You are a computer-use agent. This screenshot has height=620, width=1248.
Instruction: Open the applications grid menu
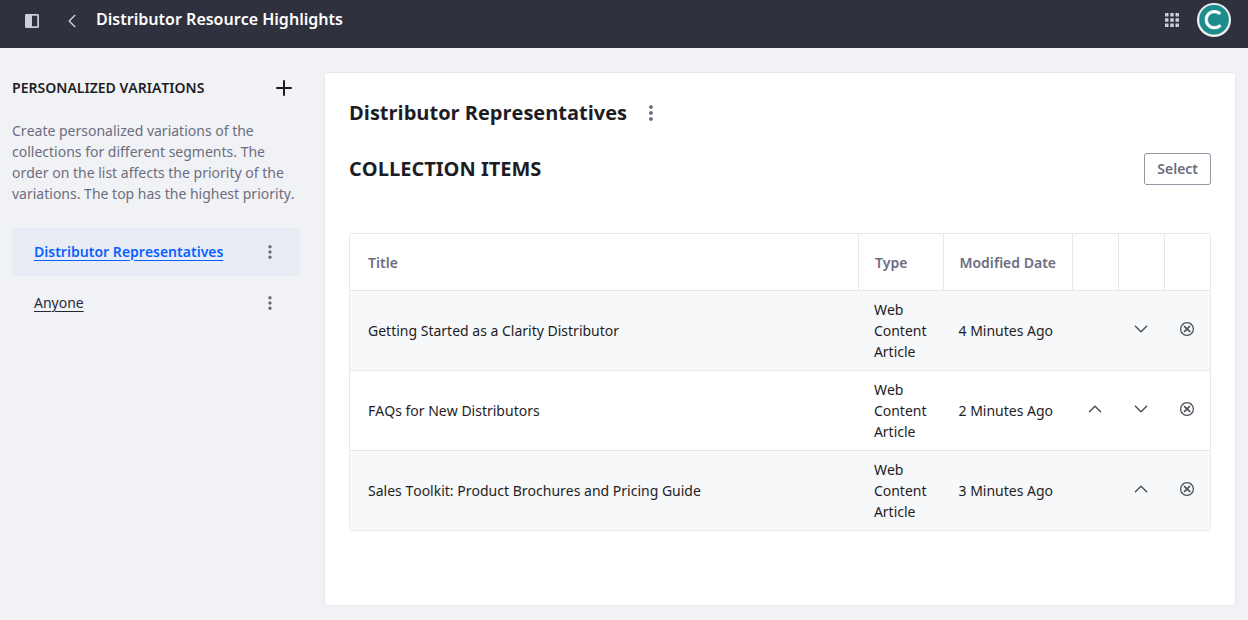(x=1172, y=20)
